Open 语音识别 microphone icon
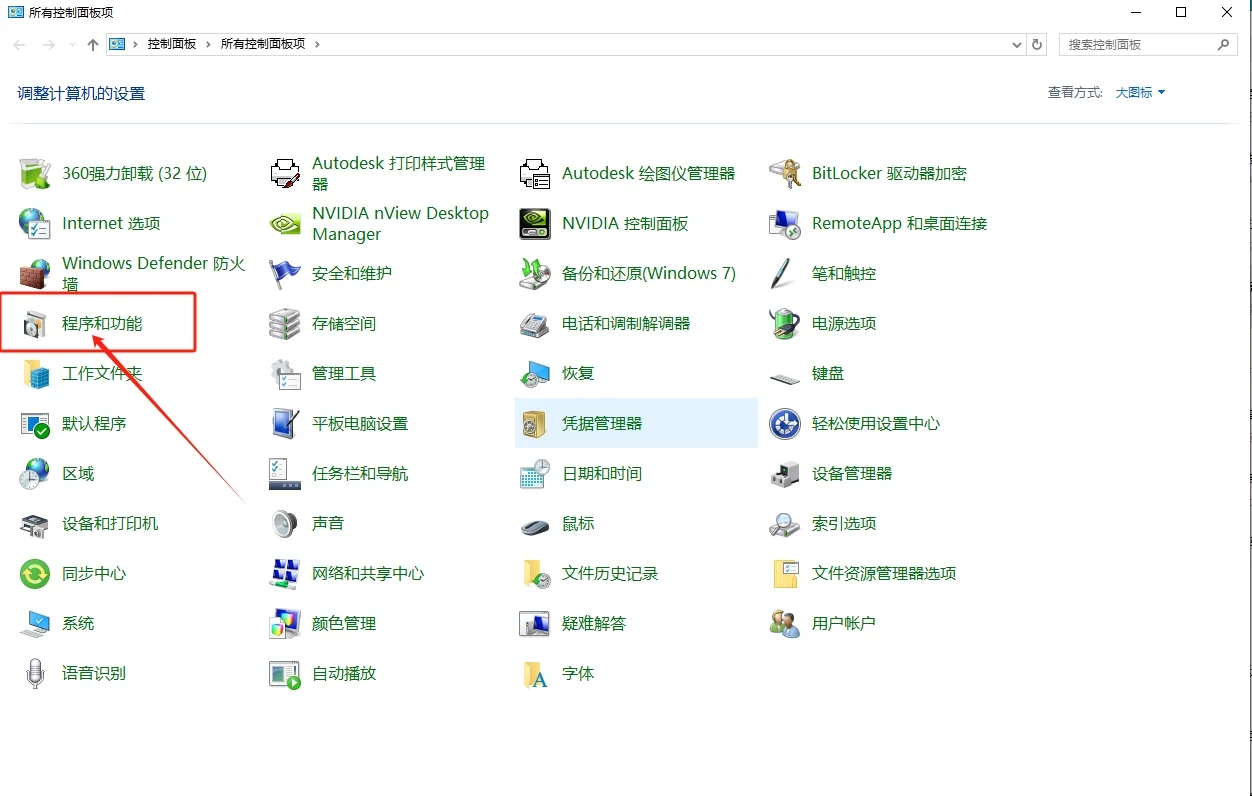 pyautogui.click(x=35, y=673)
